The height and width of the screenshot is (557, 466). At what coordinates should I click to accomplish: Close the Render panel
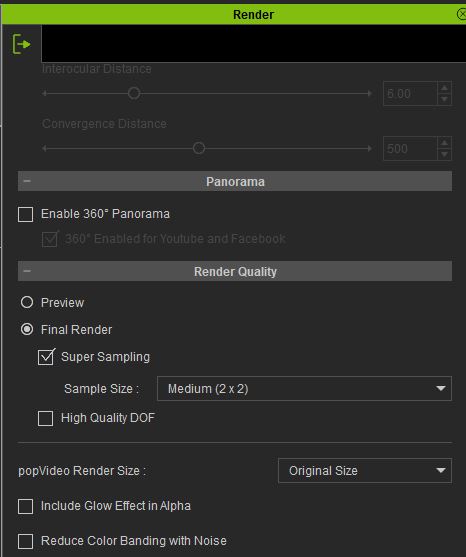click(461, 14)
